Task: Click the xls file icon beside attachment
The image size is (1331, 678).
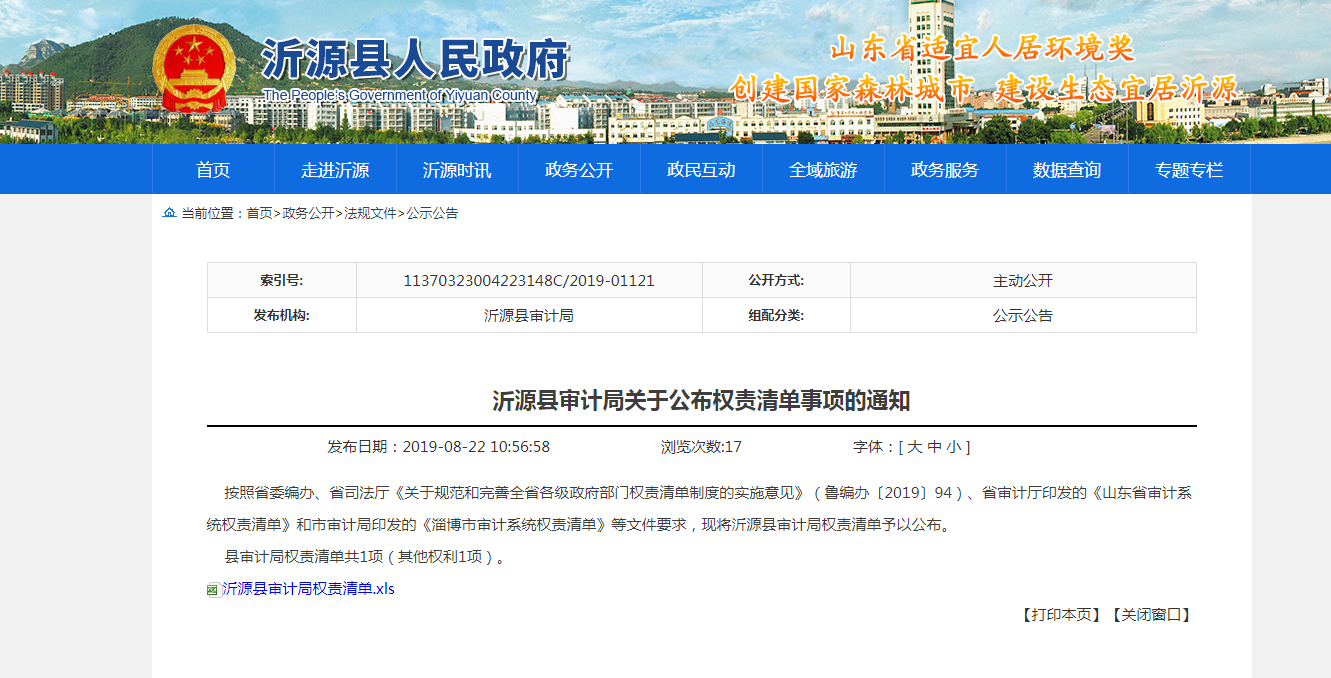Action: (213, 590)
